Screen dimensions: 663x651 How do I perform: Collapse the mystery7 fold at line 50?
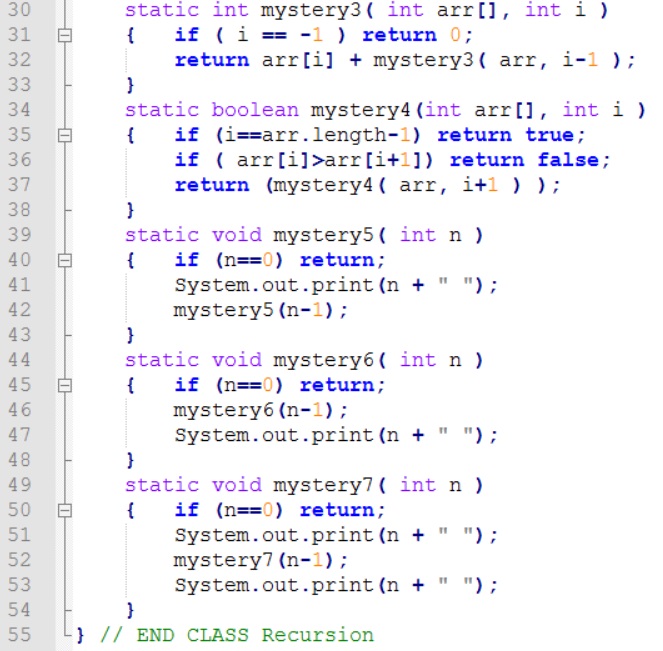pyautogui.click(x=65, y=511)
